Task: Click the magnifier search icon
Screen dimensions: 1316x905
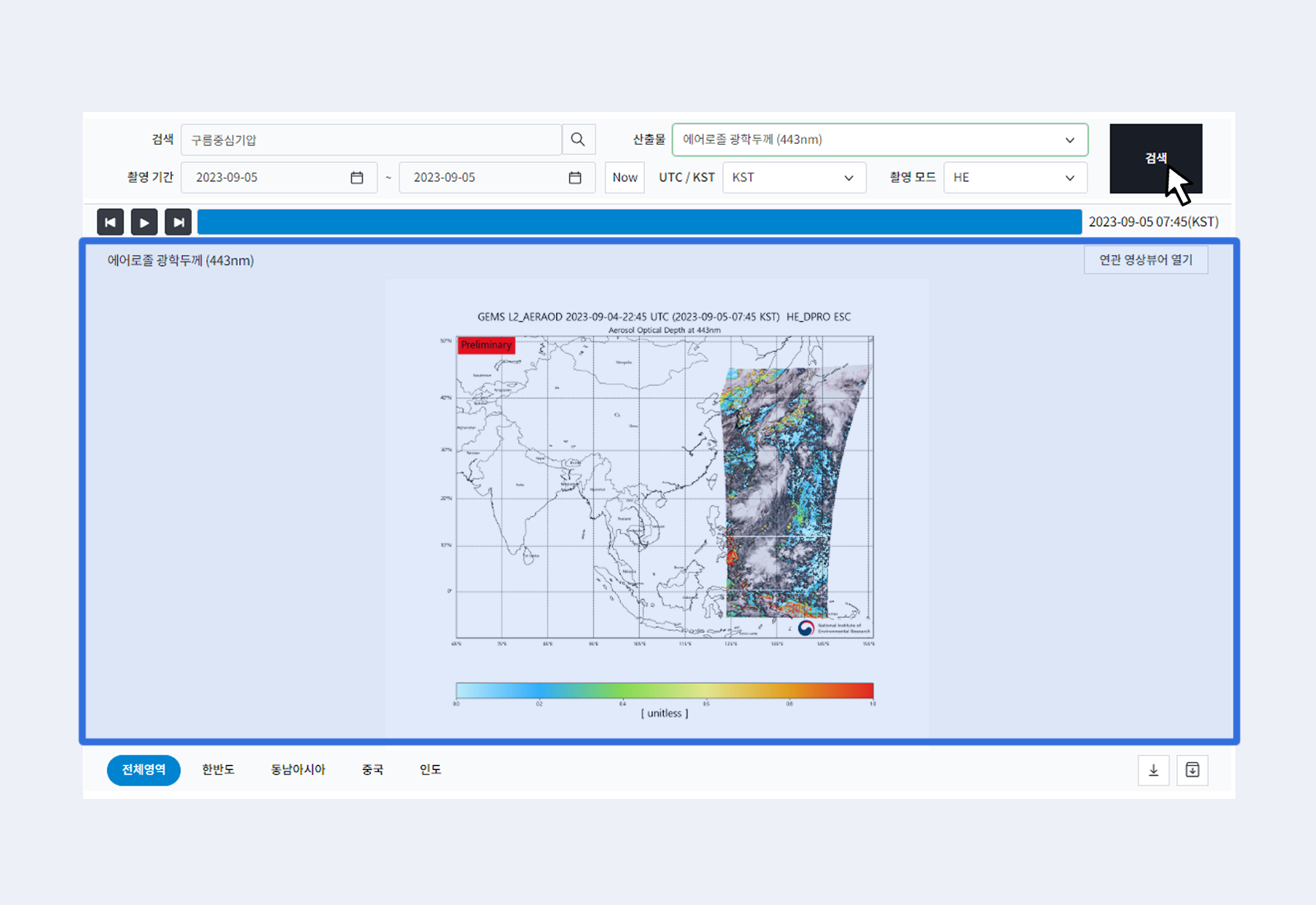Action: click(578, 140)
